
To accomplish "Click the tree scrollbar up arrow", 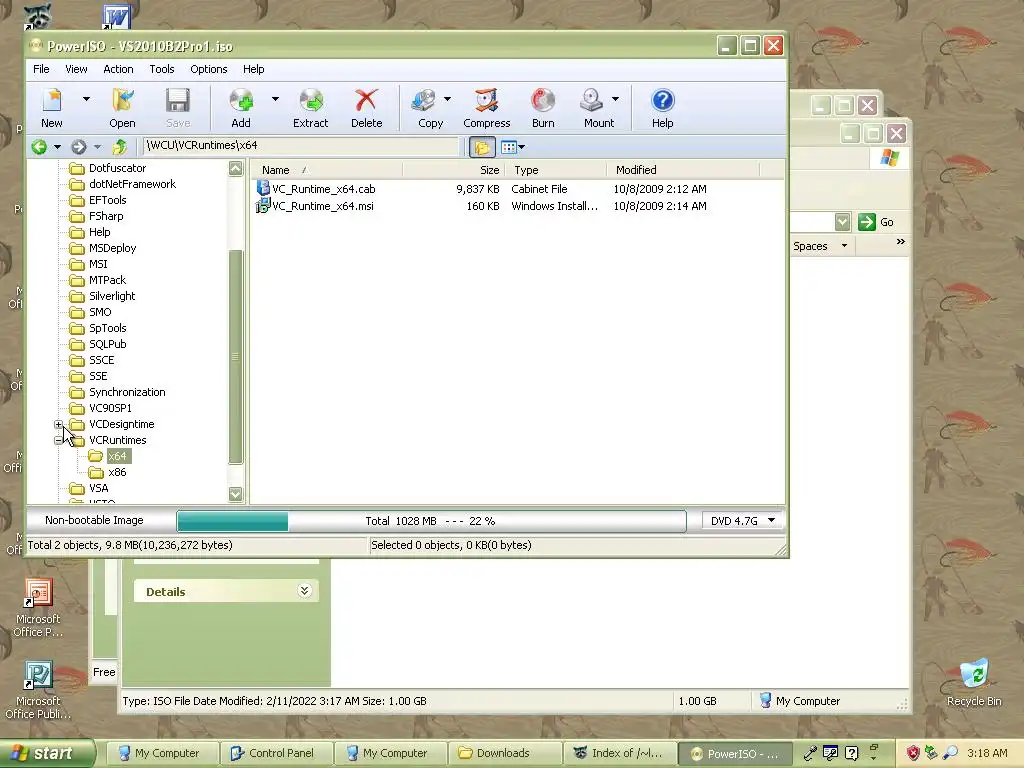I will (236, 169).
